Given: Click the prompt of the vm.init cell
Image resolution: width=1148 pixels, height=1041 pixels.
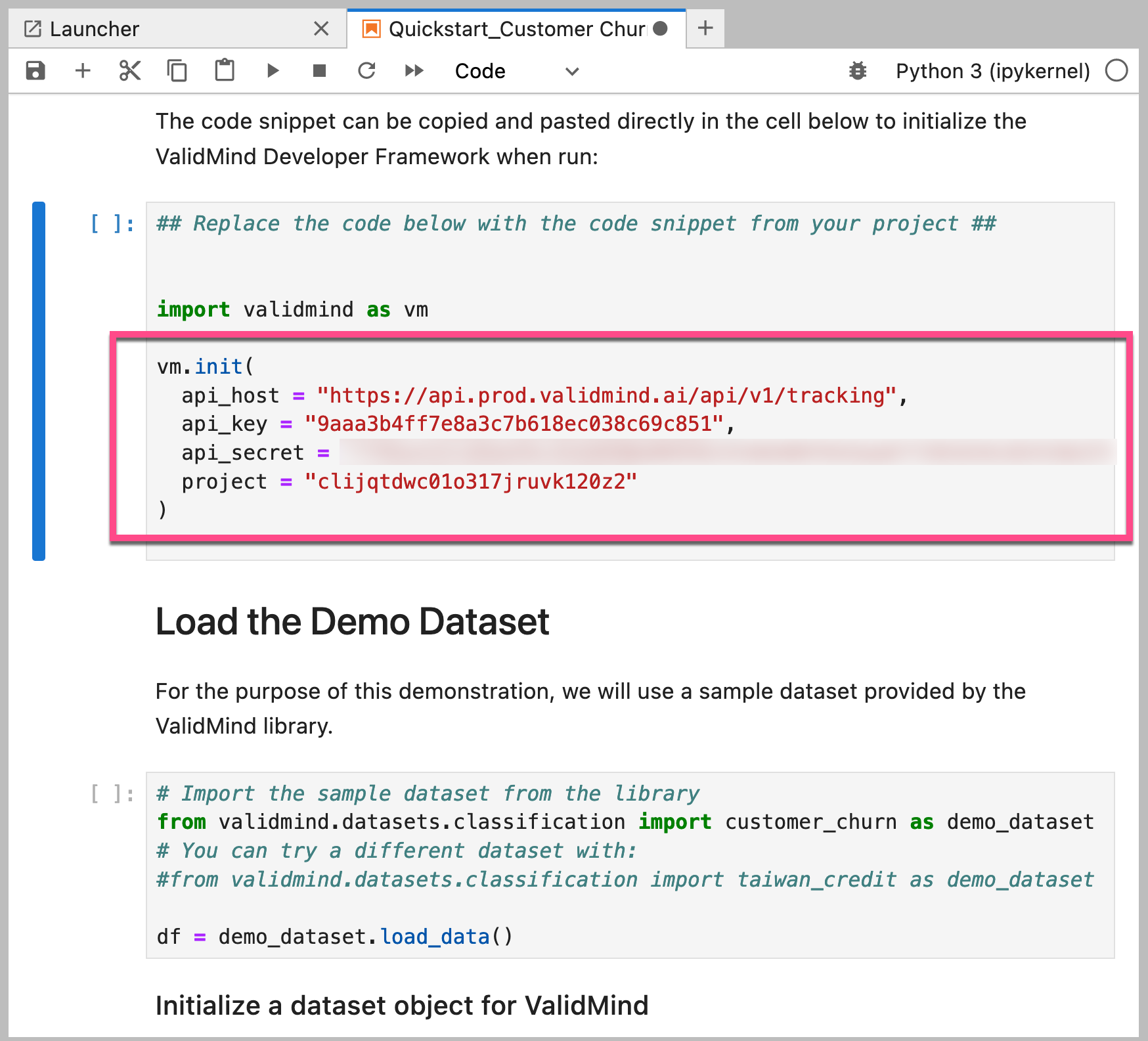Looking at the screenshot, I should tap(112, 224).
